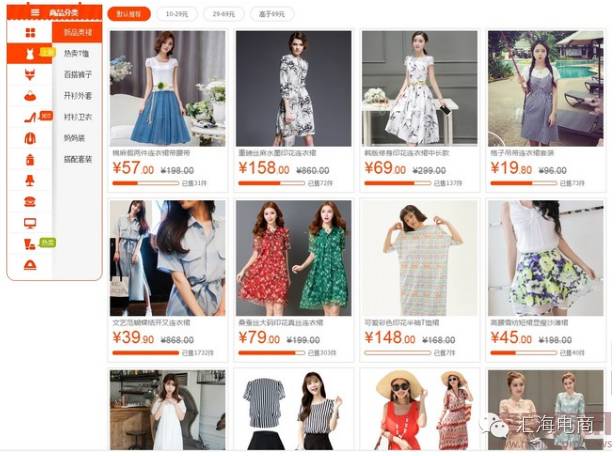Select the four-square grid category icon
The image size is (616, 456).
30,33
